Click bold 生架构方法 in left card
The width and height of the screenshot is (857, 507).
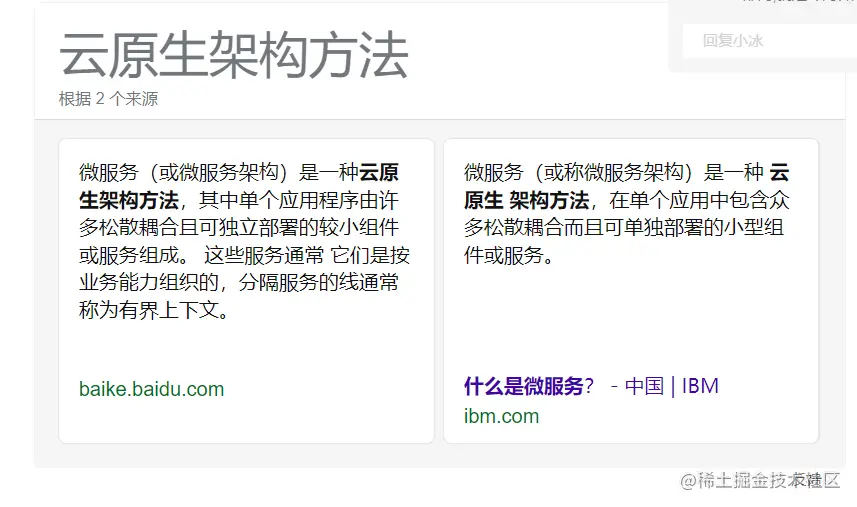(128, 200)
